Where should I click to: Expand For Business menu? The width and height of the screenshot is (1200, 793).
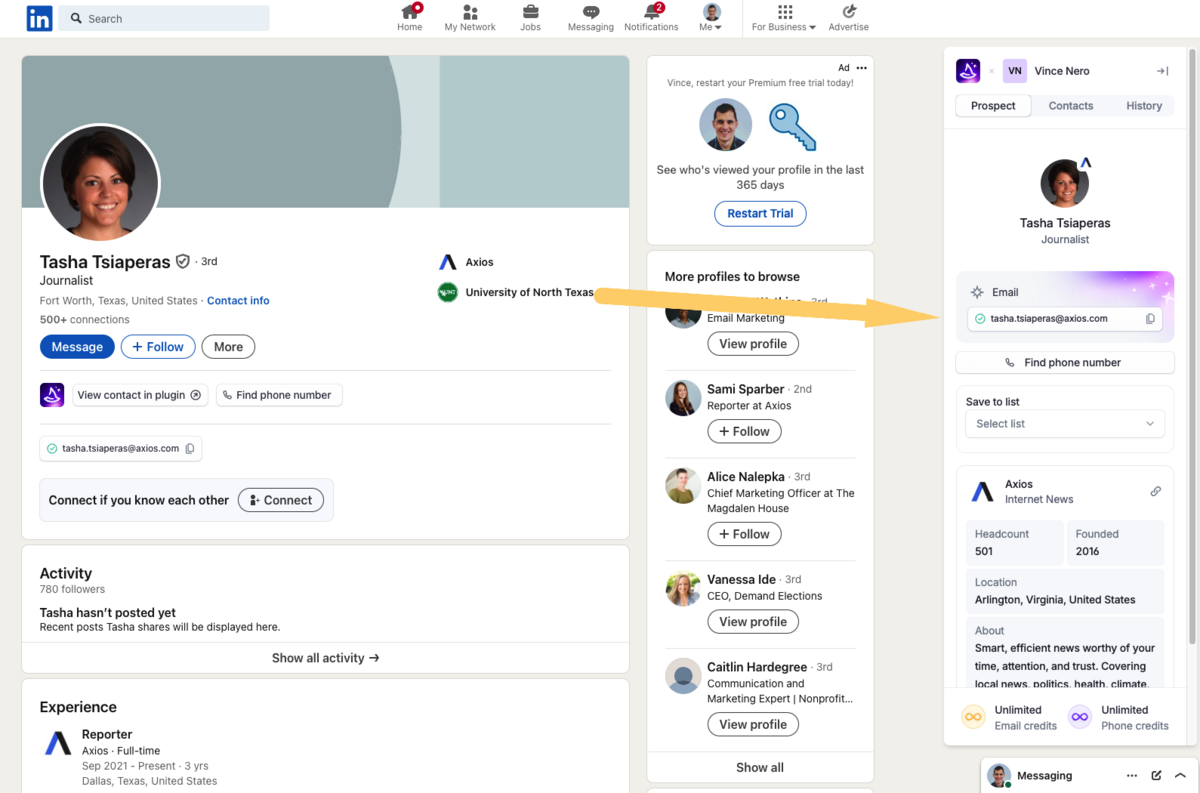coord(784,18)
